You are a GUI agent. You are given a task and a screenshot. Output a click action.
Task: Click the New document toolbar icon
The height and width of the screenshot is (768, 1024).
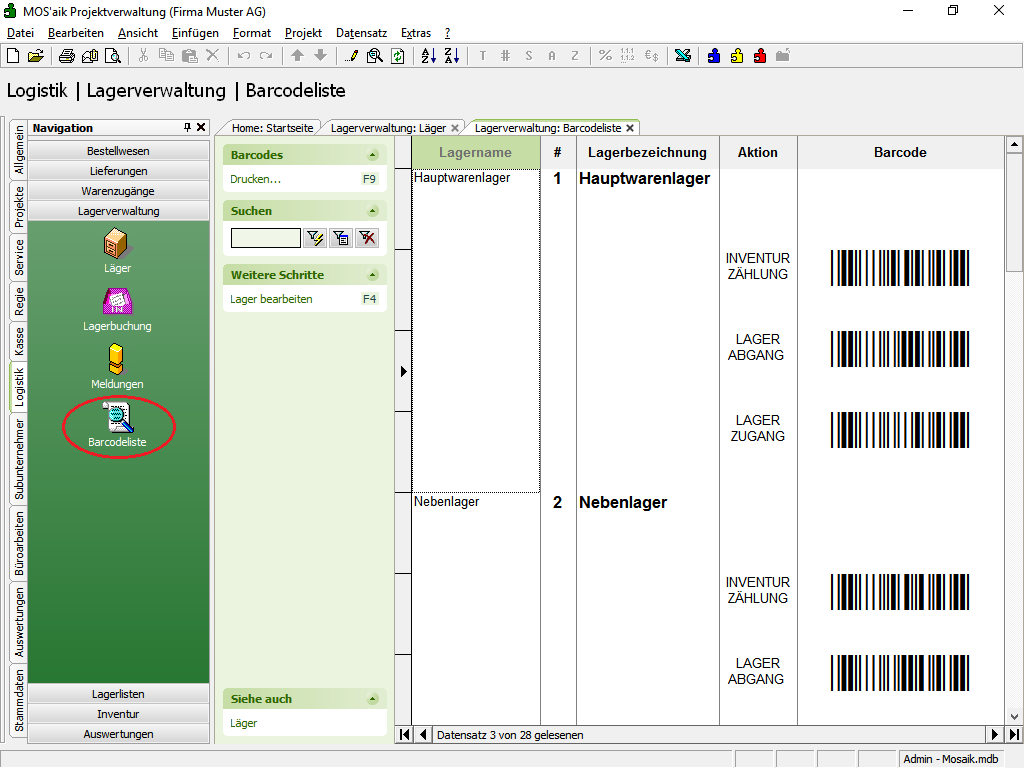click(x=13, y=56)
